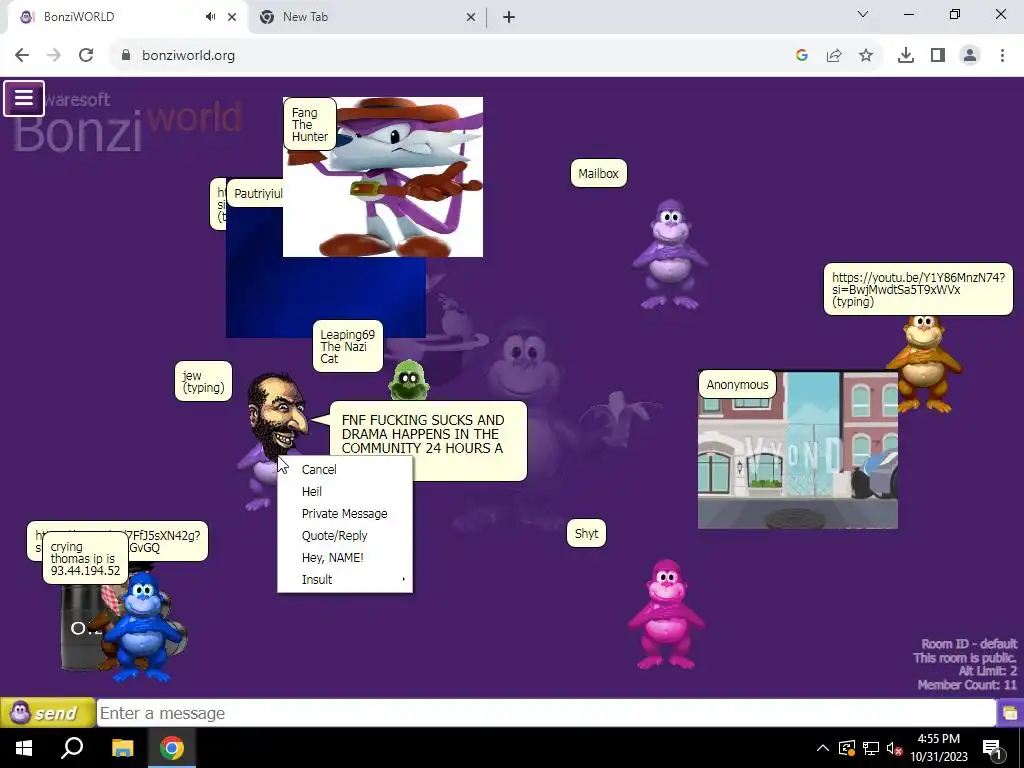Open the taskbar clock and date
Image resolution: width=1024 pixels, height=768 pixels.
click(938, 748)
